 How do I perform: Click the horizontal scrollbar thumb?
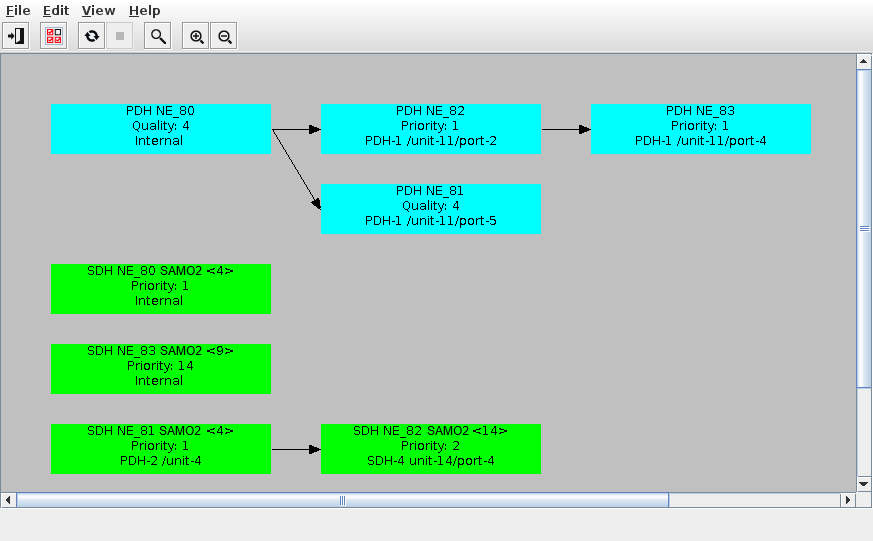click(342, 500)
